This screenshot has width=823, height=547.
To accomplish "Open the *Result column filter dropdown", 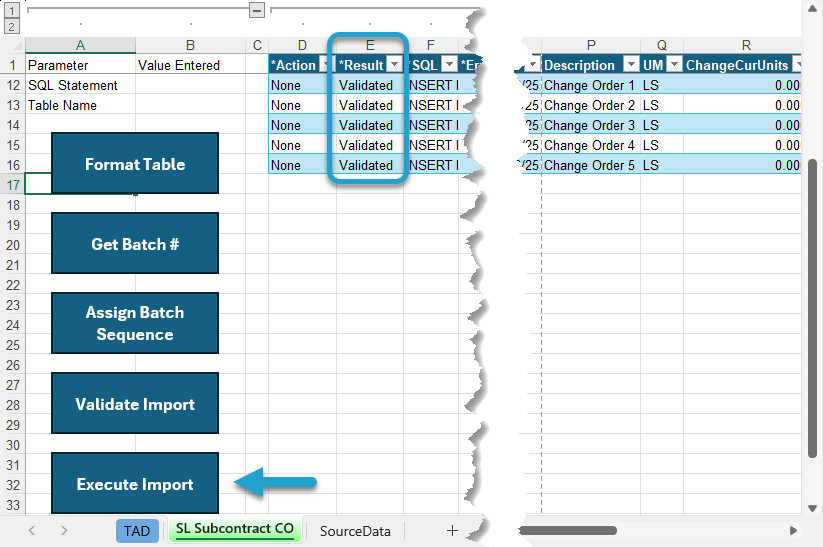I will click(394, 65).
